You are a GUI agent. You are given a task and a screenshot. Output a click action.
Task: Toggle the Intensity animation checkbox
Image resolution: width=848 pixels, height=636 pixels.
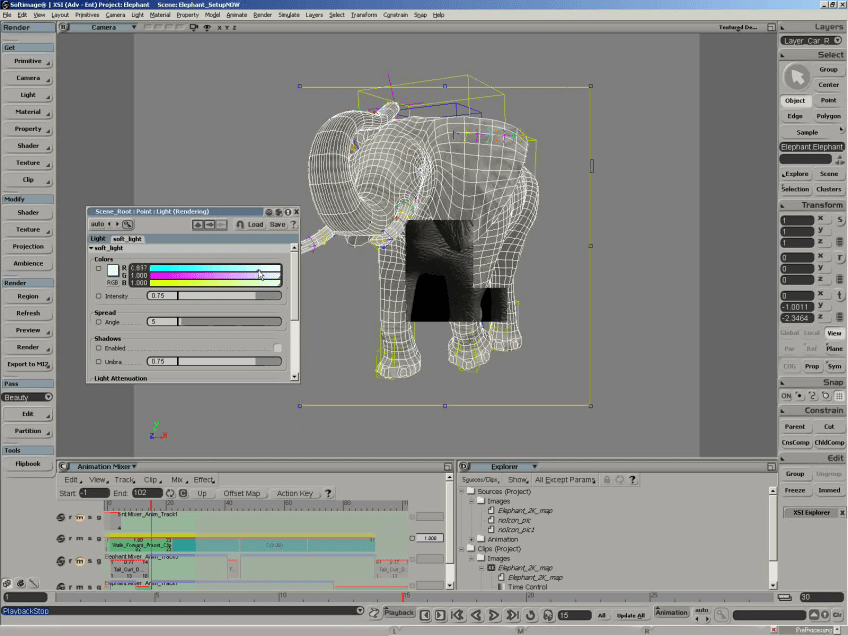point(98,296)
